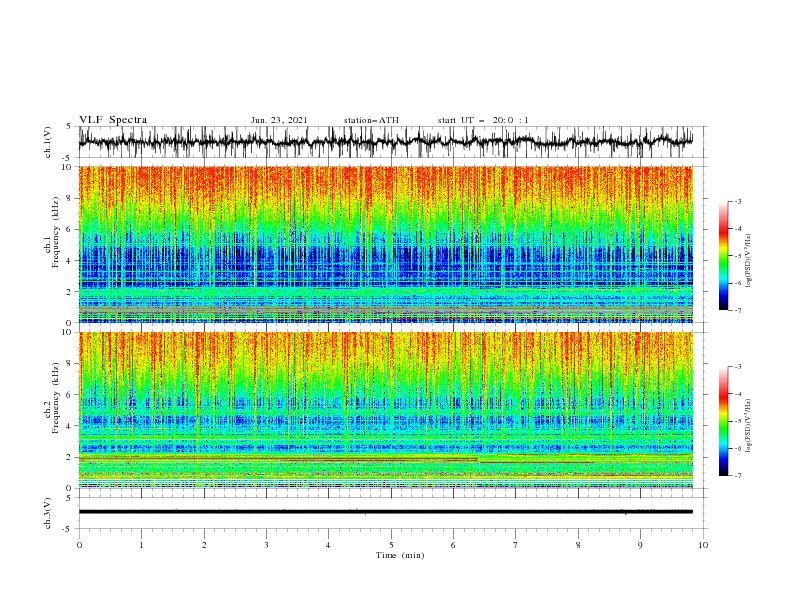Click the ch.2 "Frequency (kHz)" axis label

click(x=56, y=397)
